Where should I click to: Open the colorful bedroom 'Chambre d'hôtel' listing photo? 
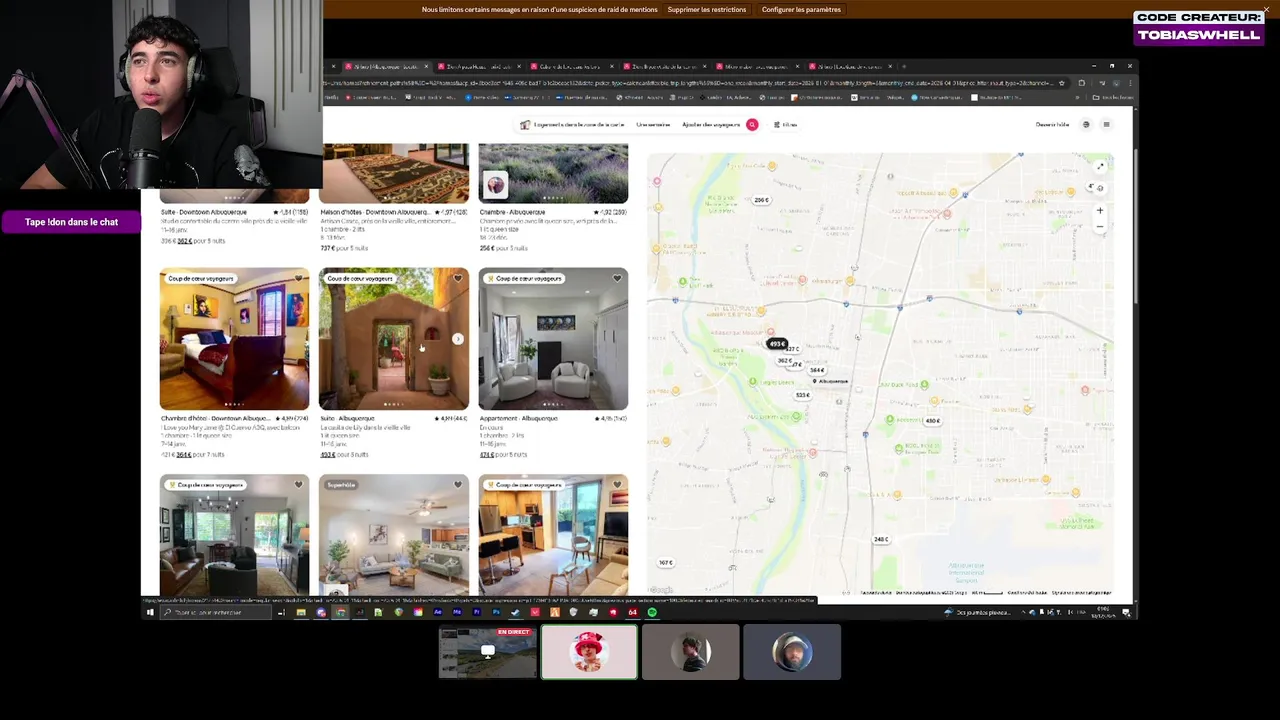(234, 339)
